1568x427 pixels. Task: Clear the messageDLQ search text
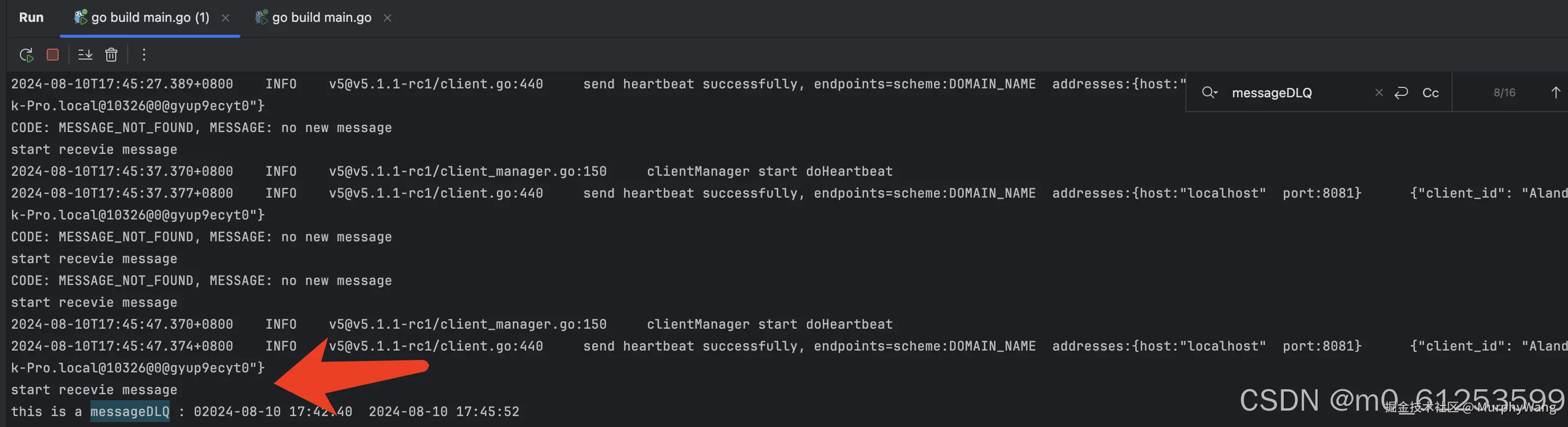(1379, 92)
